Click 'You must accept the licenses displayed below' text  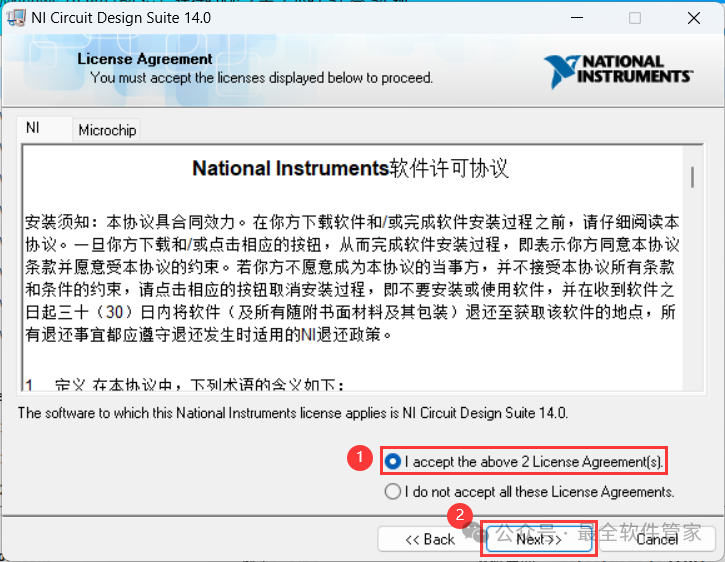point(261,77)
